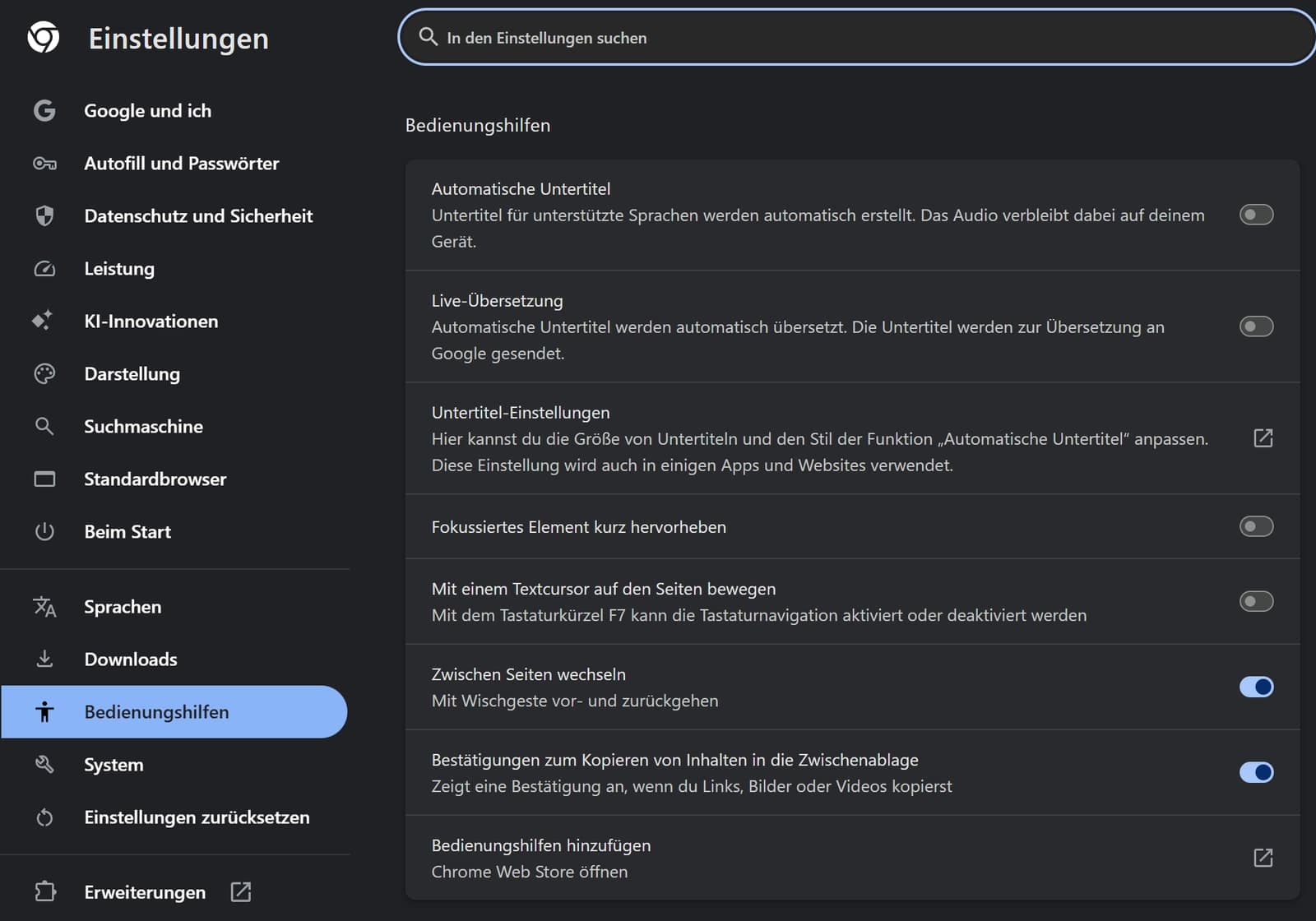Viewport: 1316px width, 921px height.
Task: Click the shield icon for Datenschutz und Sicherheit
Action: (44, 215)
